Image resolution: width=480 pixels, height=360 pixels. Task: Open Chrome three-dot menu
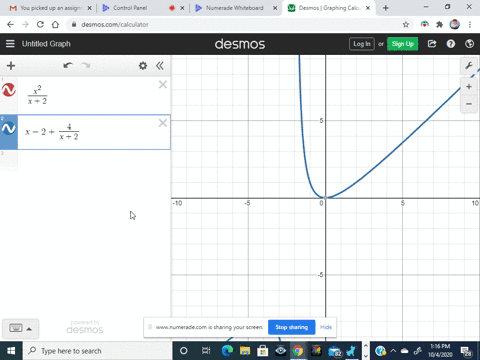(470, 25)
